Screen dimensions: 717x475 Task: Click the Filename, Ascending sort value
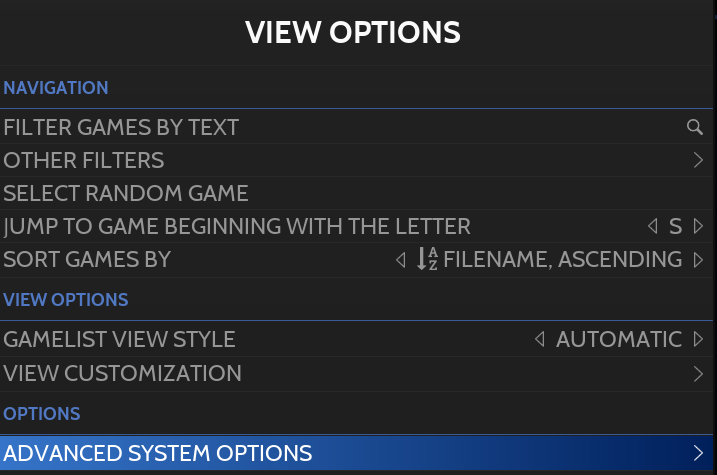pos(562,260)
